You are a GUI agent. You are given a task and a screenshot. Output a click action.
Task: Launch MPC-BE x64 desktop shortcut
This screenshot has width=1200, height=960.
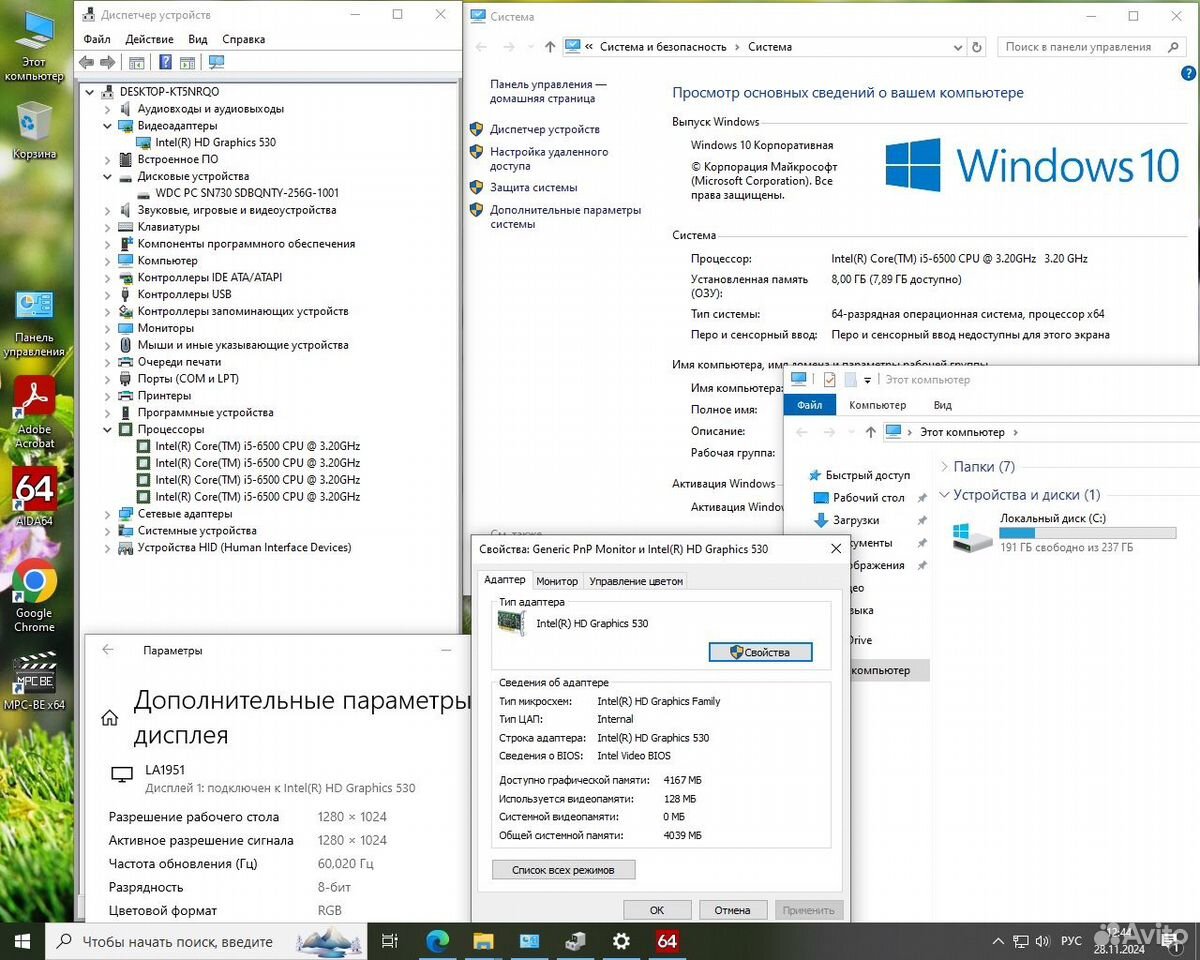pos(34,680)
